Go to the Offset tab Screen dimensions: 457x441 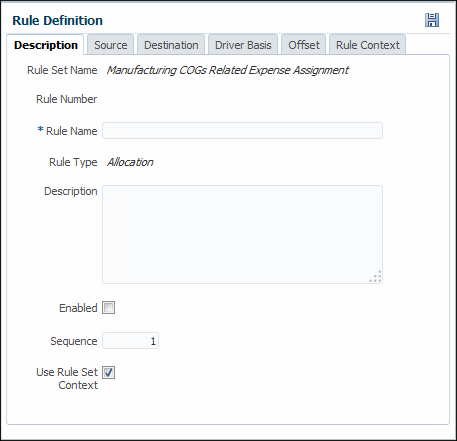(304, 45)
